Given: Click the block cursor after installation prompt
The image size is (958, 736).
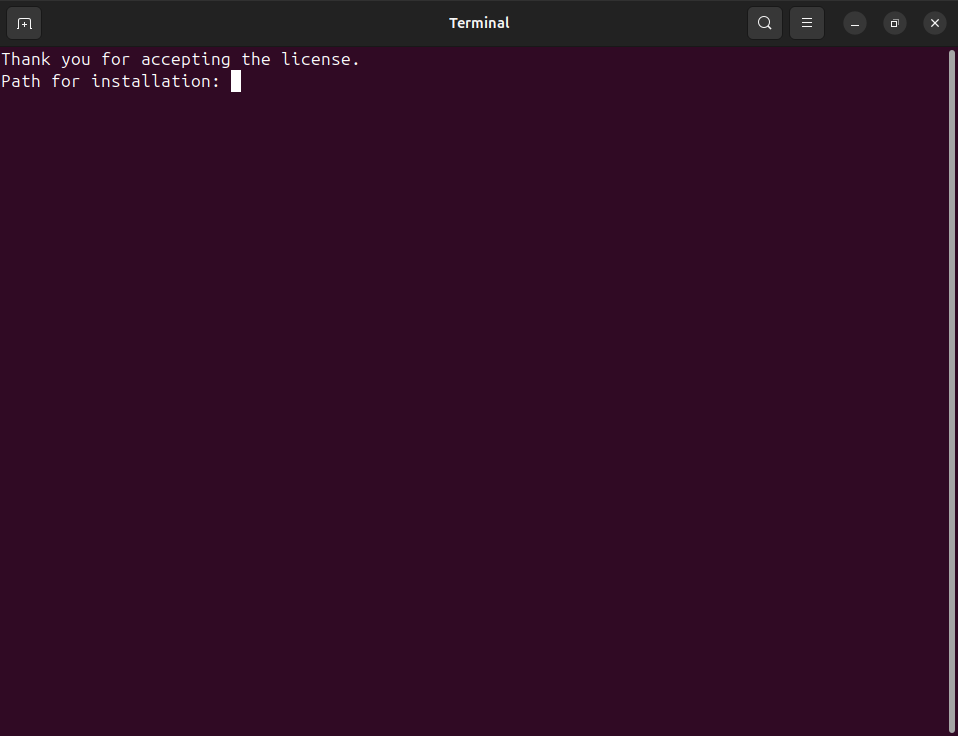Looking at the screenshot, I should click(236, 81).
